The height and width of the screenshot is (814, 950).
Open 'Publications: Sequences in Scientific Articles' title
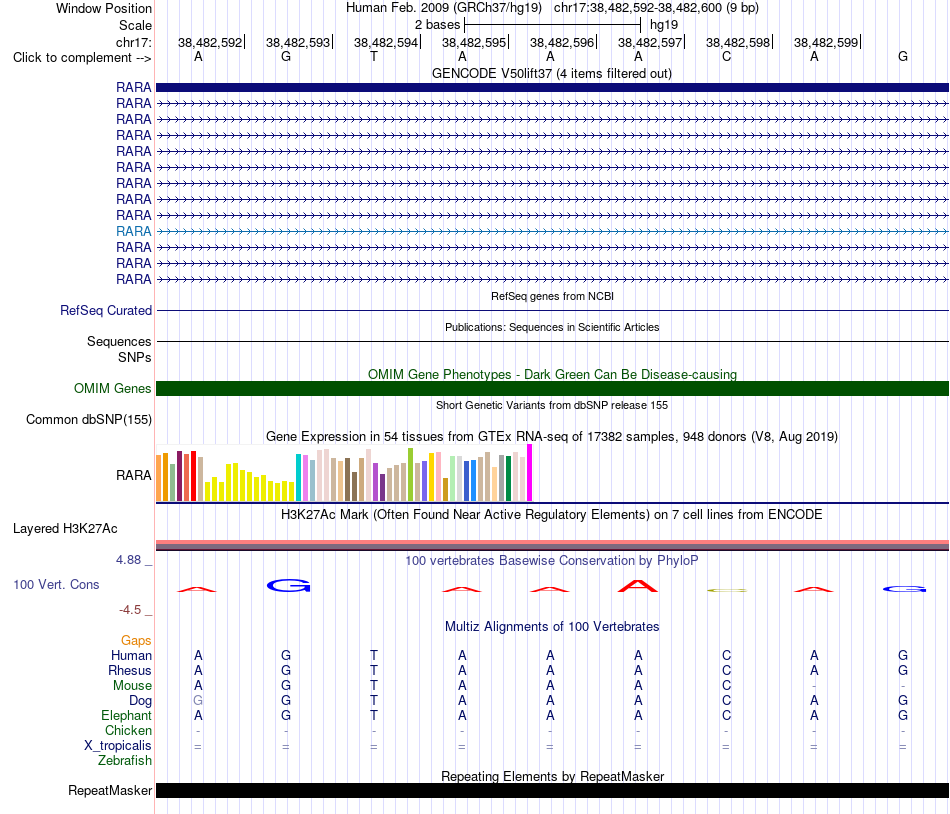pos(552,327)
